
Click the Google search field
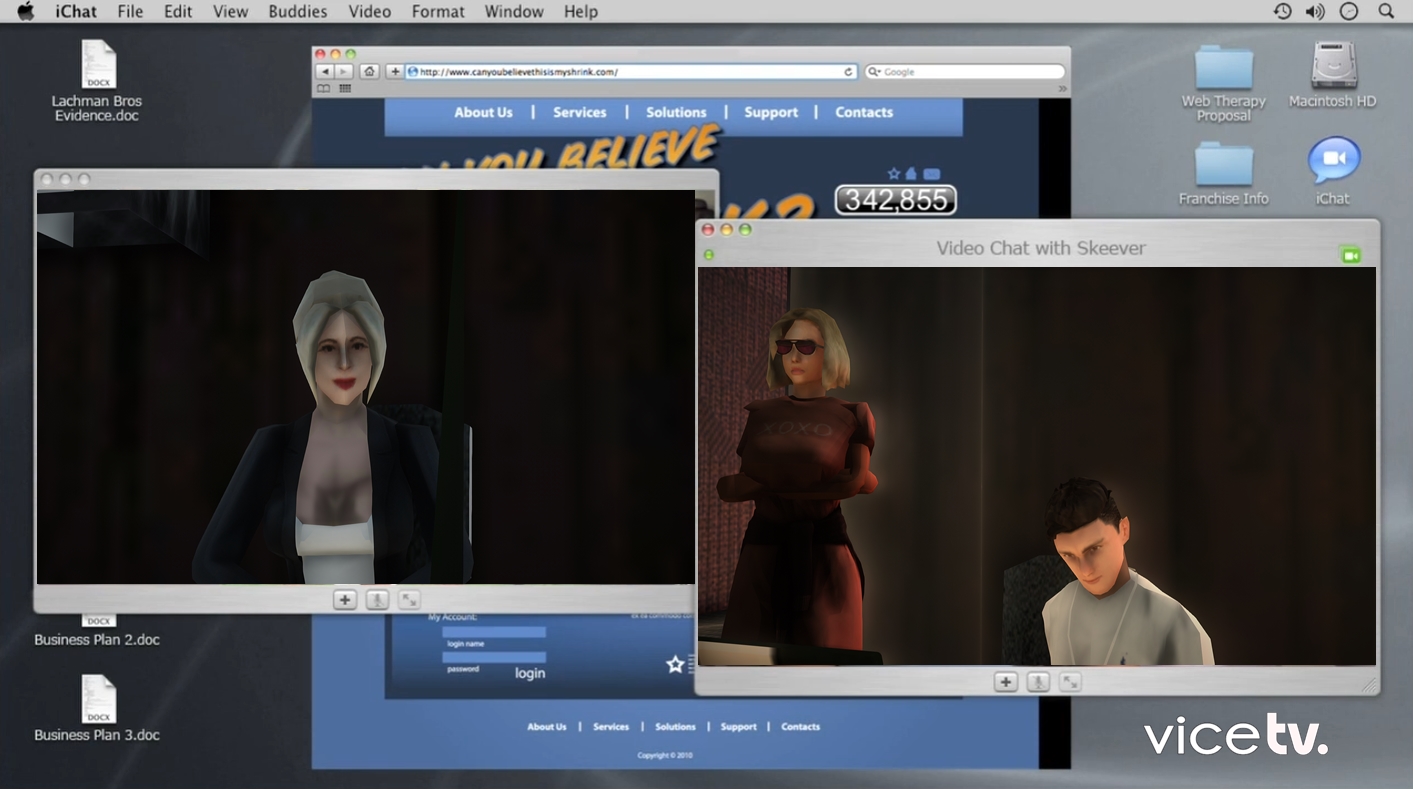coord(964,72)
